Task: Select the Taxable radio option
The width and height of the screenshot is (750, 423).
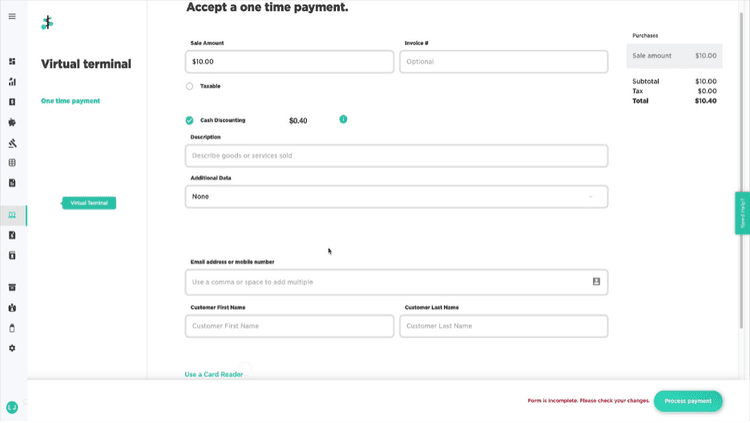Action: click(190, 86)
